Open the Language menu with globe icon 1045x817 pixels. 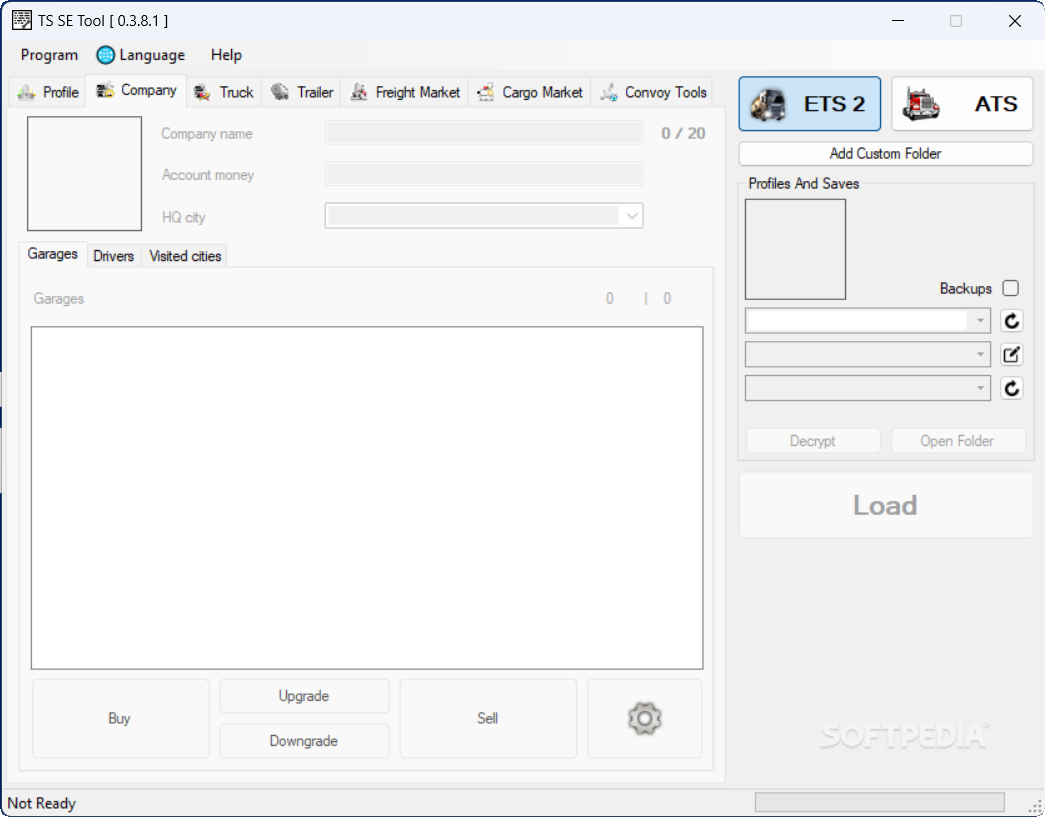[x=141, y=55]
